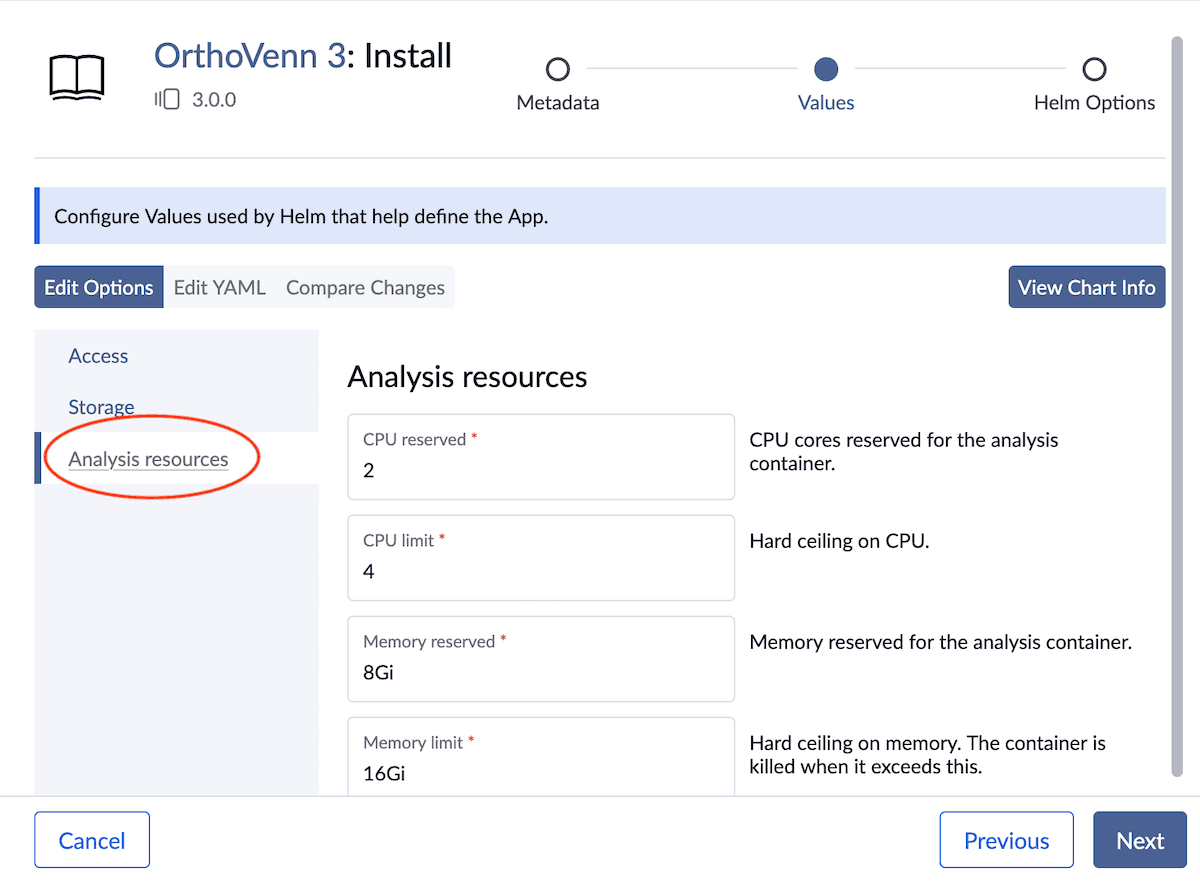Open the OrthoVenn 3 chart link
The image size is (1200, 881).
click(x=250, y=55)
